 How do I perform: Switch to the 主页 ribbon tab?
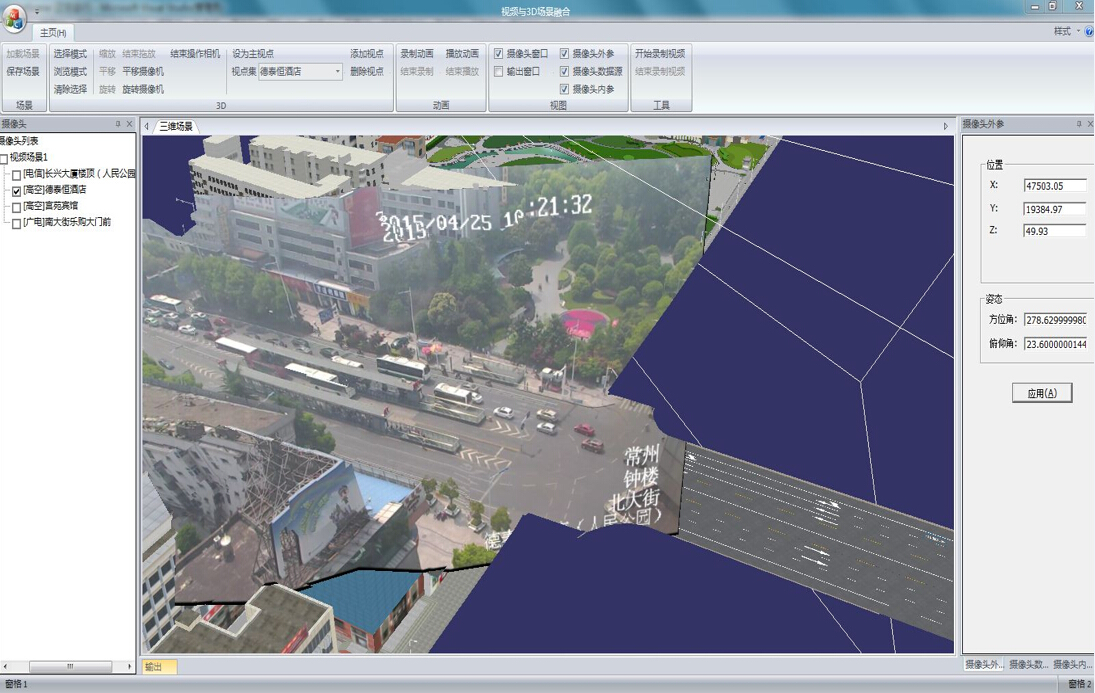coord(52,33)
